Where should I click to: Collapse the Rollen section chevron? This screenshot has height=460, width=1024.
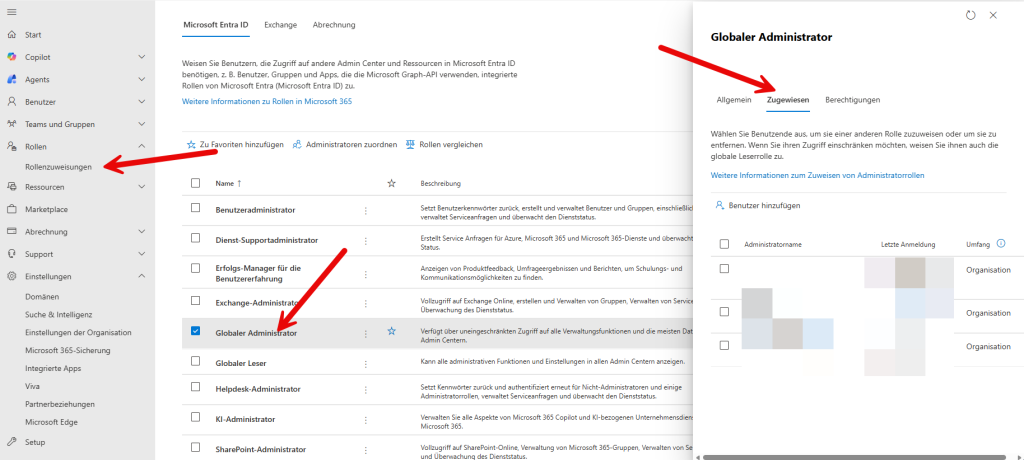tap(142, 147)
